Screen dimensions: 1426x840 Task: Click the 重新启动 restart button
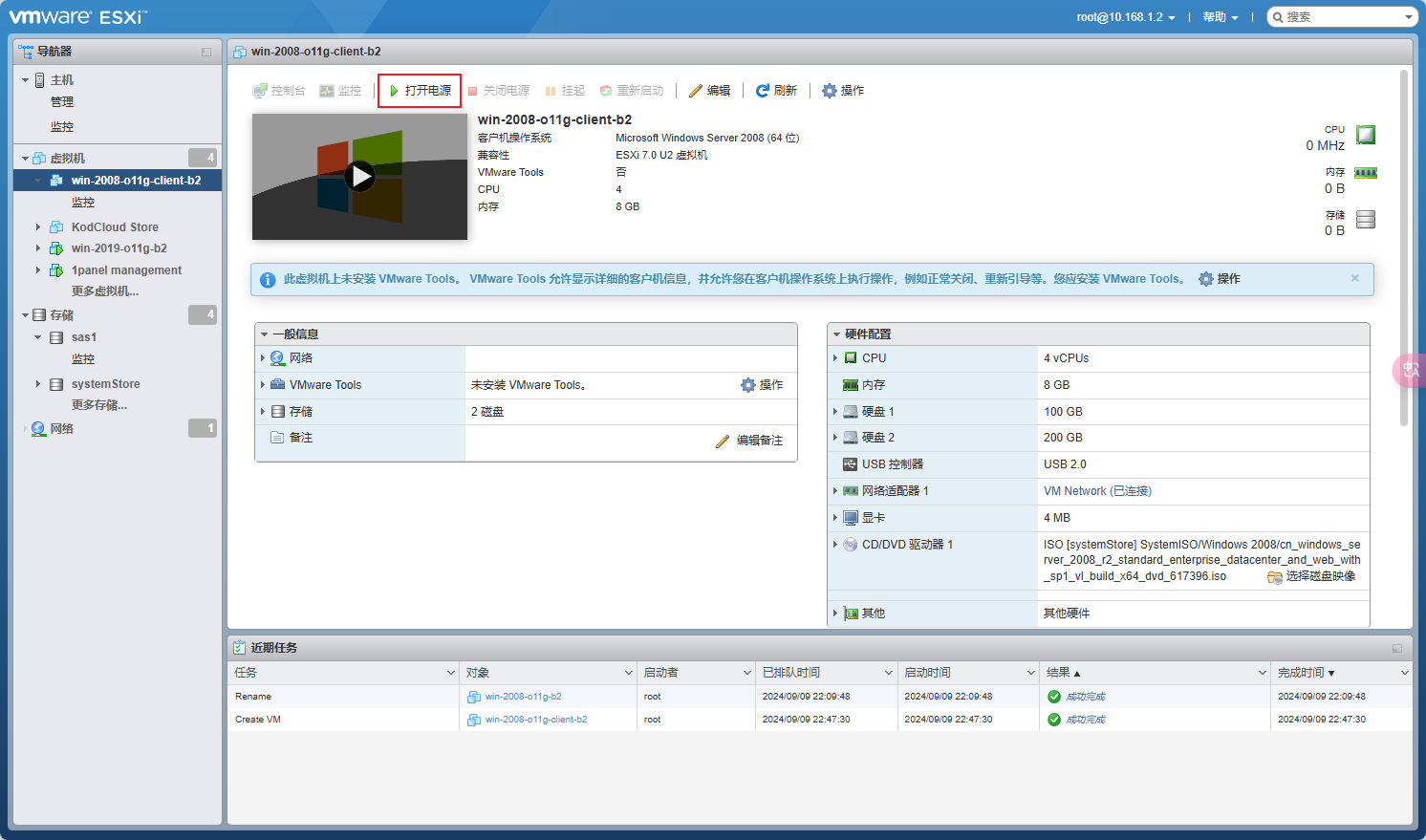(x=632, y=91)
